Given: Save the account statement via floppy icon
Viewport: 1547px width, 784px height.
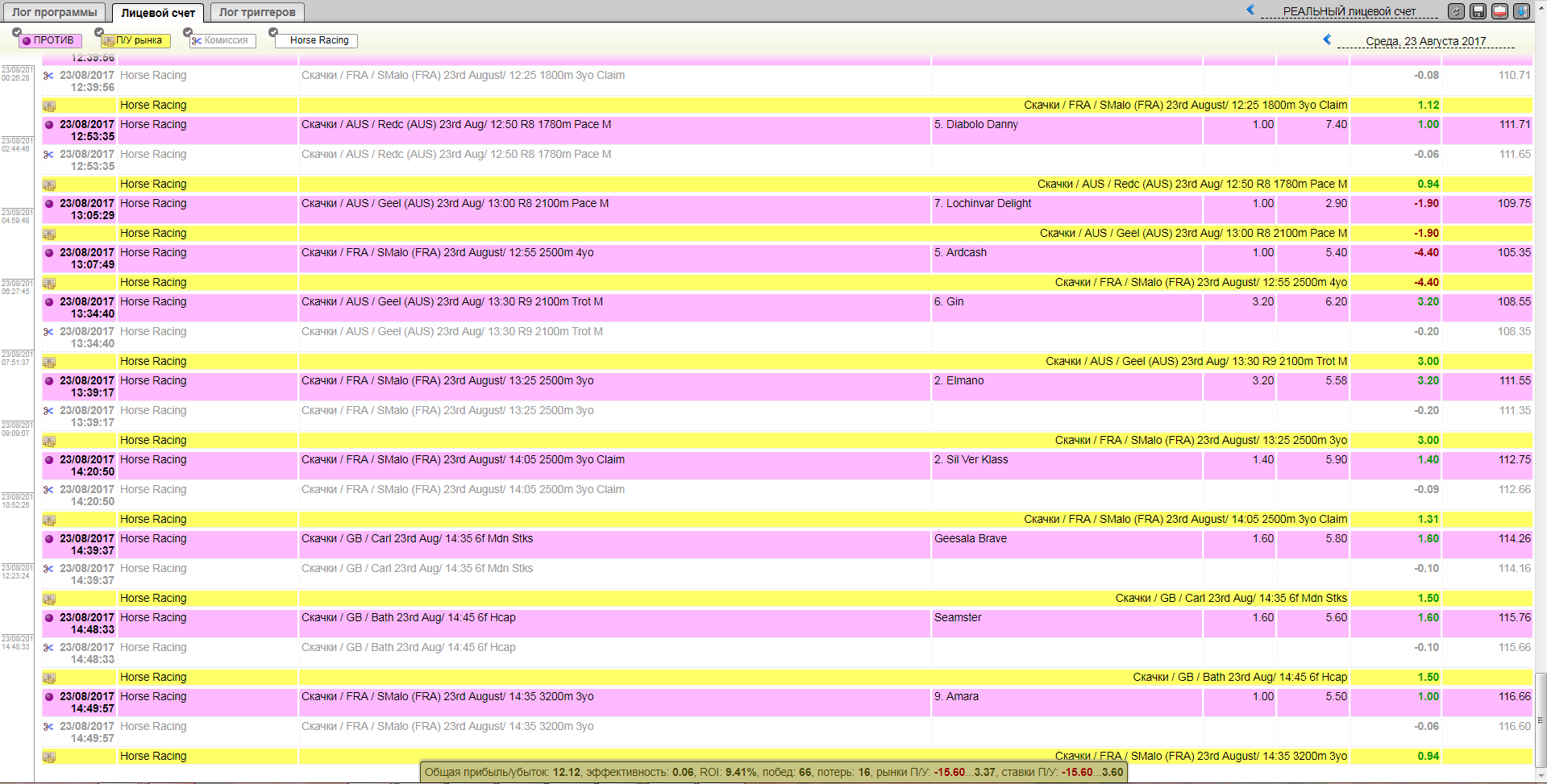Looking at the screenshot, I should pos(1478,11).
